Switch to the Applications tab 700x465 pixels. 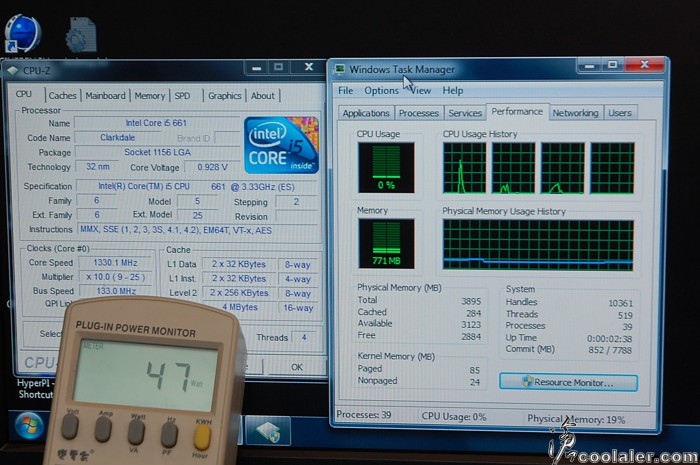(366, 113)
